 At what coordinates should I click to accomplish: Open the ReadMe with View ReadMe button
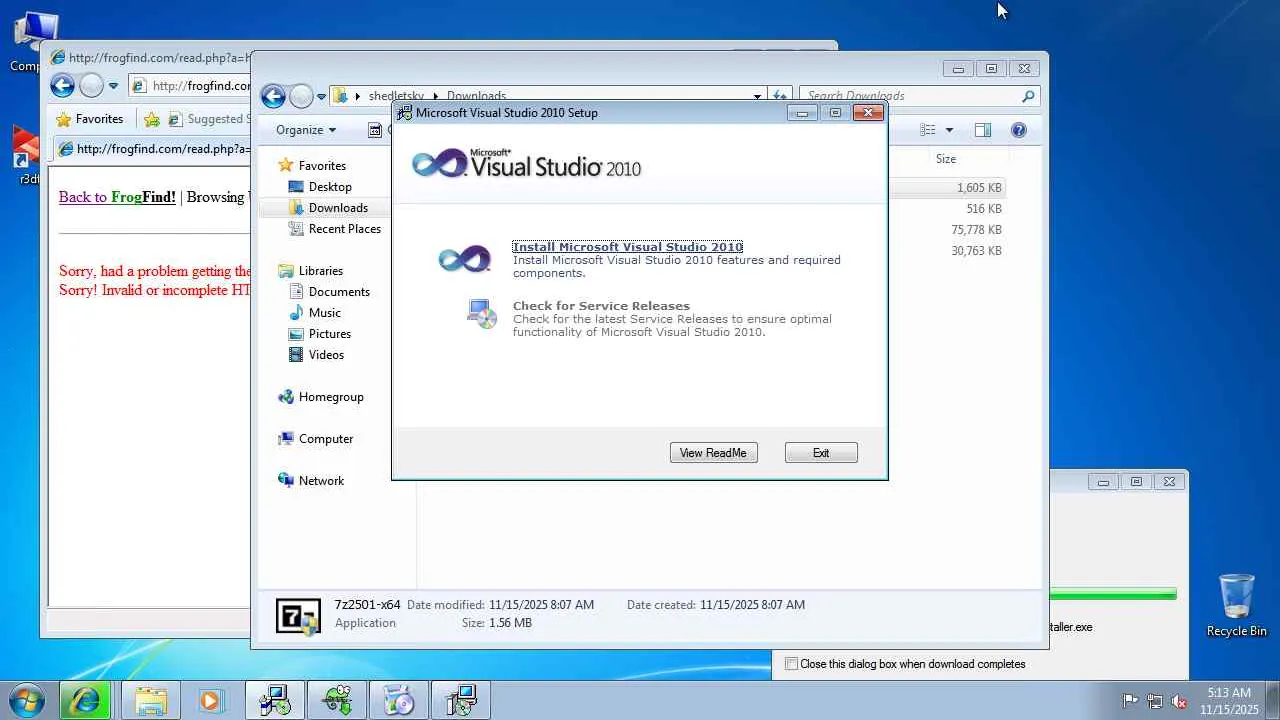[x=713, y=453]
